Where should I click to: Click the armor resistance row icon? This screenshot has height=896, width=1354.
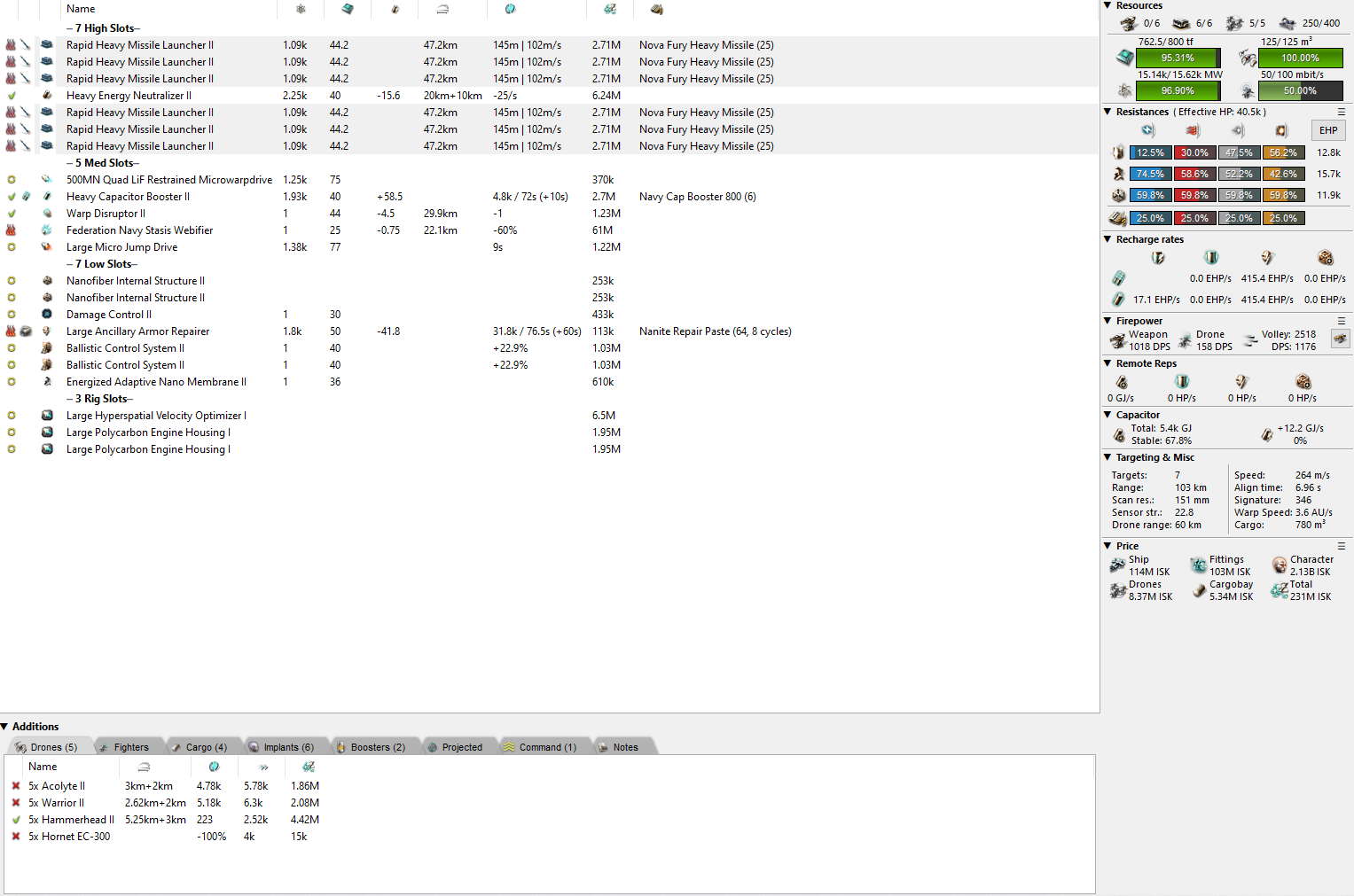coord(1119,174)
